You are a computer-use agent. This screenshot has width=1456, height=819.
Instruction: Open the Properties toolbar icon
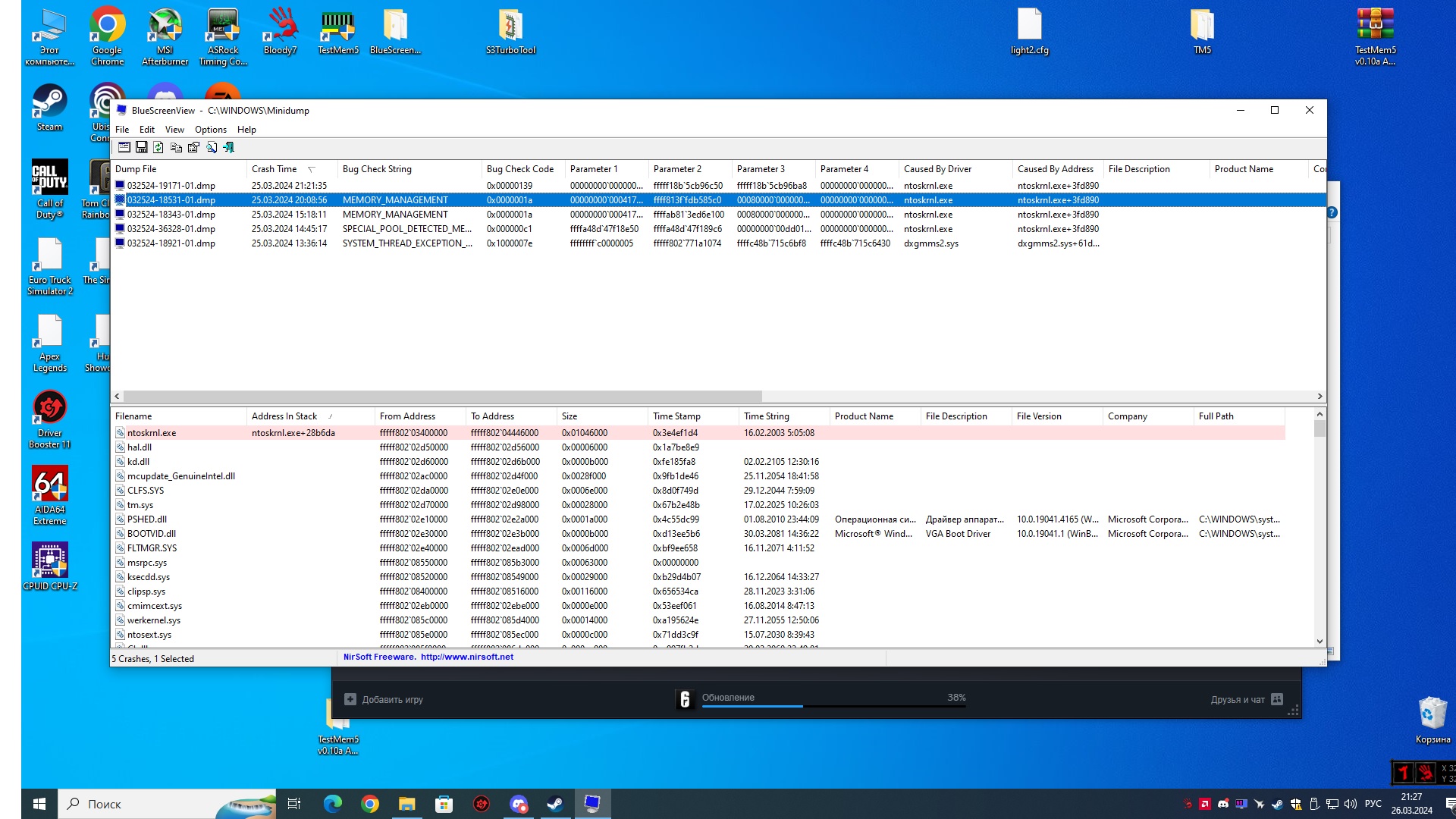point(193,147)
